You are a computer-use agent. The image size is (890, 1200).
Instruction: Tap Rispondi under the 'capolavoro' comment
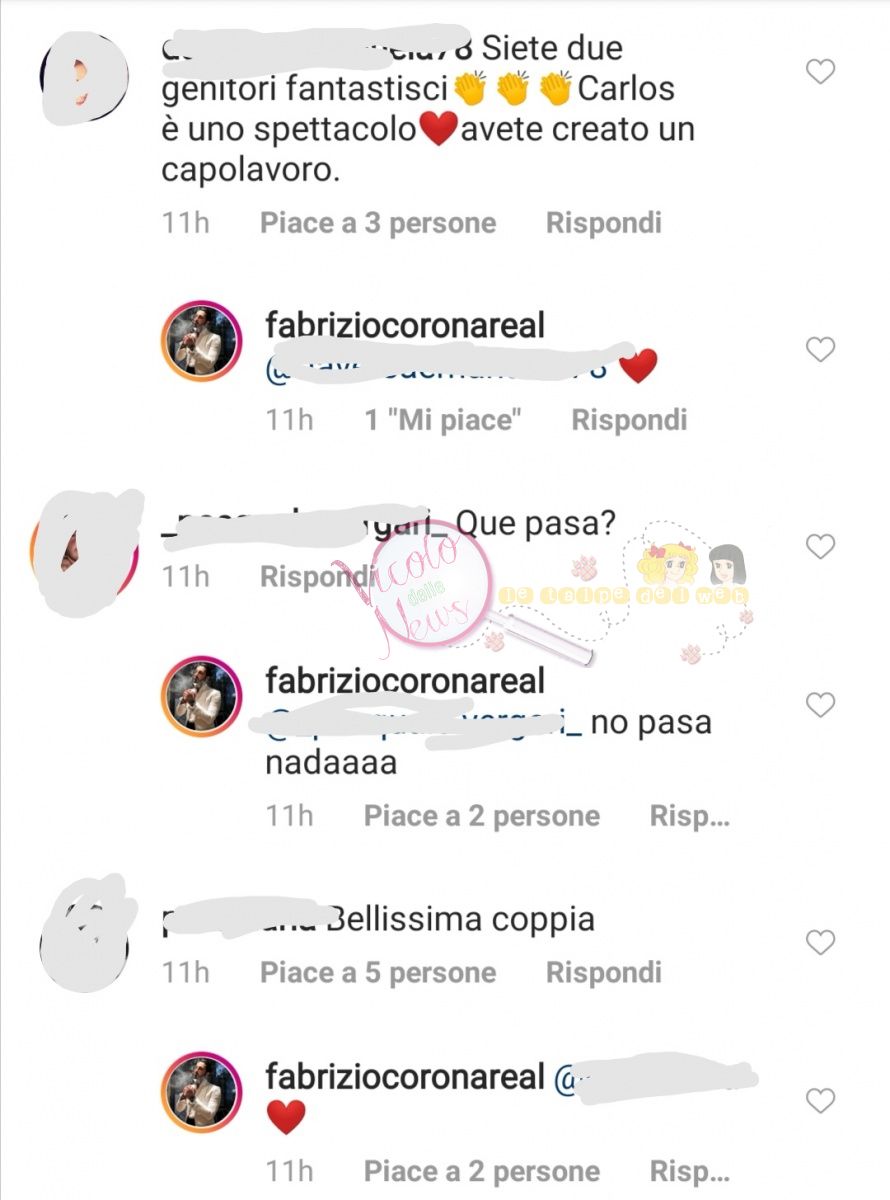[x=603, y=222]
